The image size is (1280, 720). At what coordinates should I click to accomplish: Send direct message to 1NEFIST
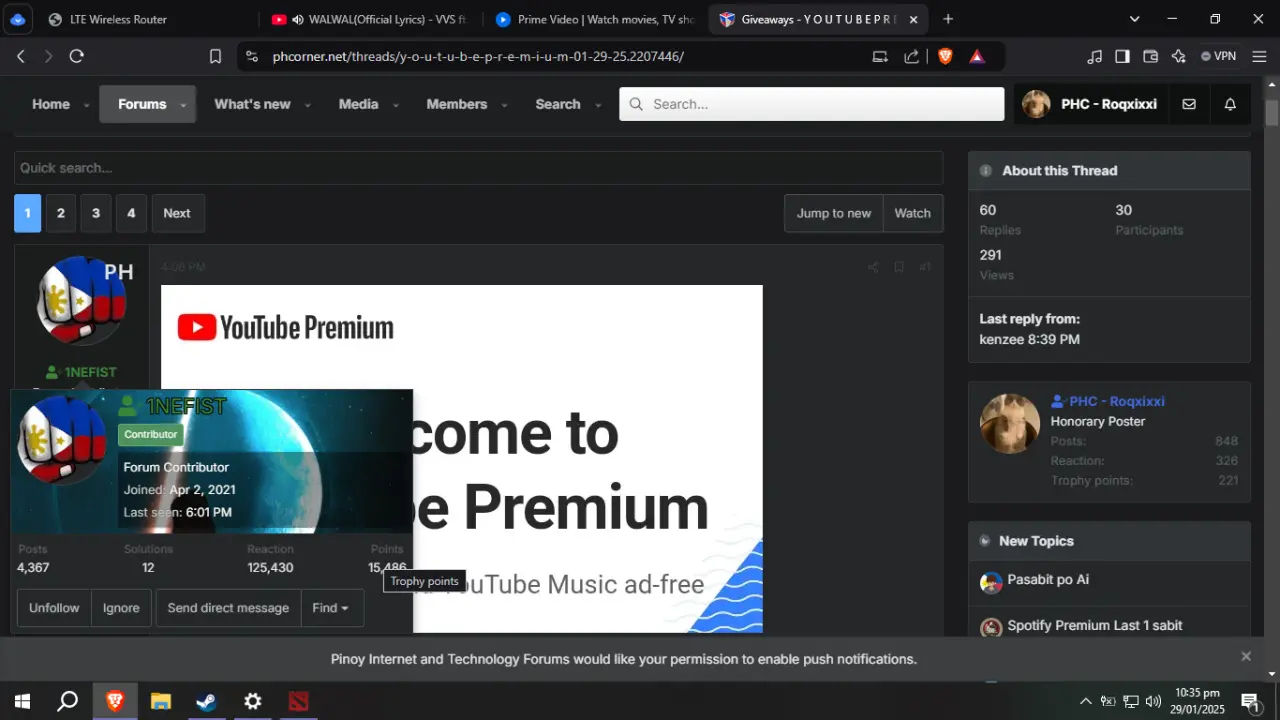pyautogui.click(x=228, y=608)
